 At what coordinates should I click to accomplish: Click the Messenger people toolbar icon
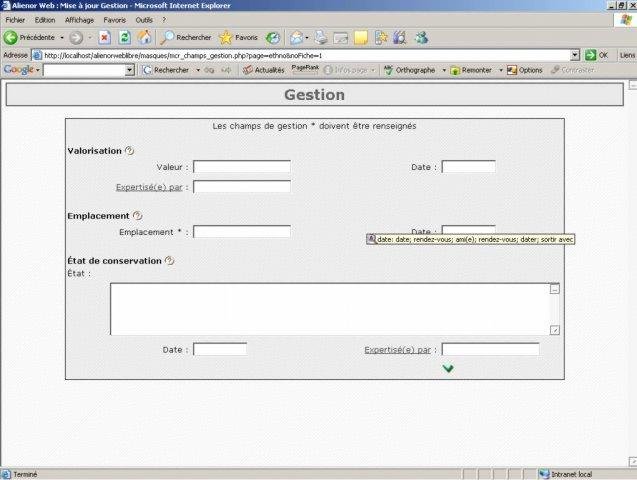[x=421, y=38]
